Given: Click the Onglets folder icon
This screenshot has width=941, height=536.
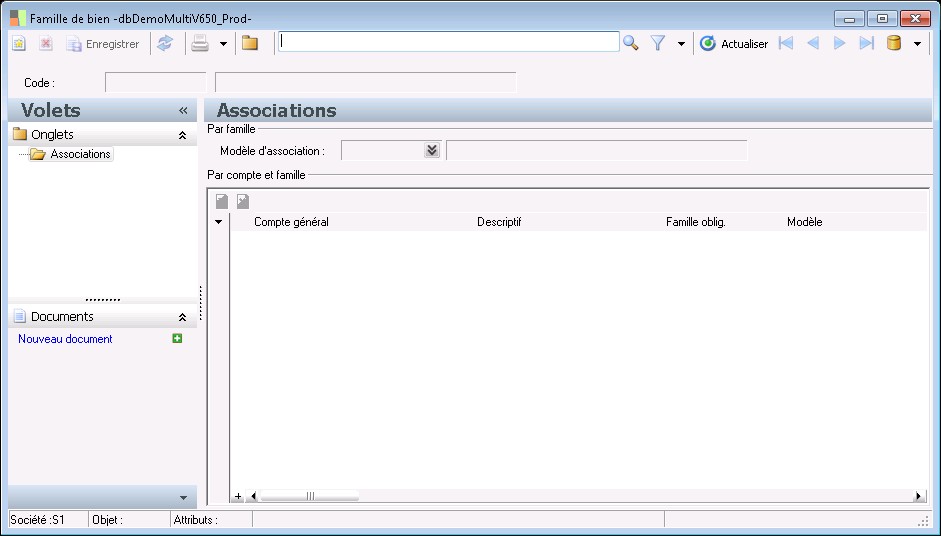Looking at the screenshot, I should 20,134.
